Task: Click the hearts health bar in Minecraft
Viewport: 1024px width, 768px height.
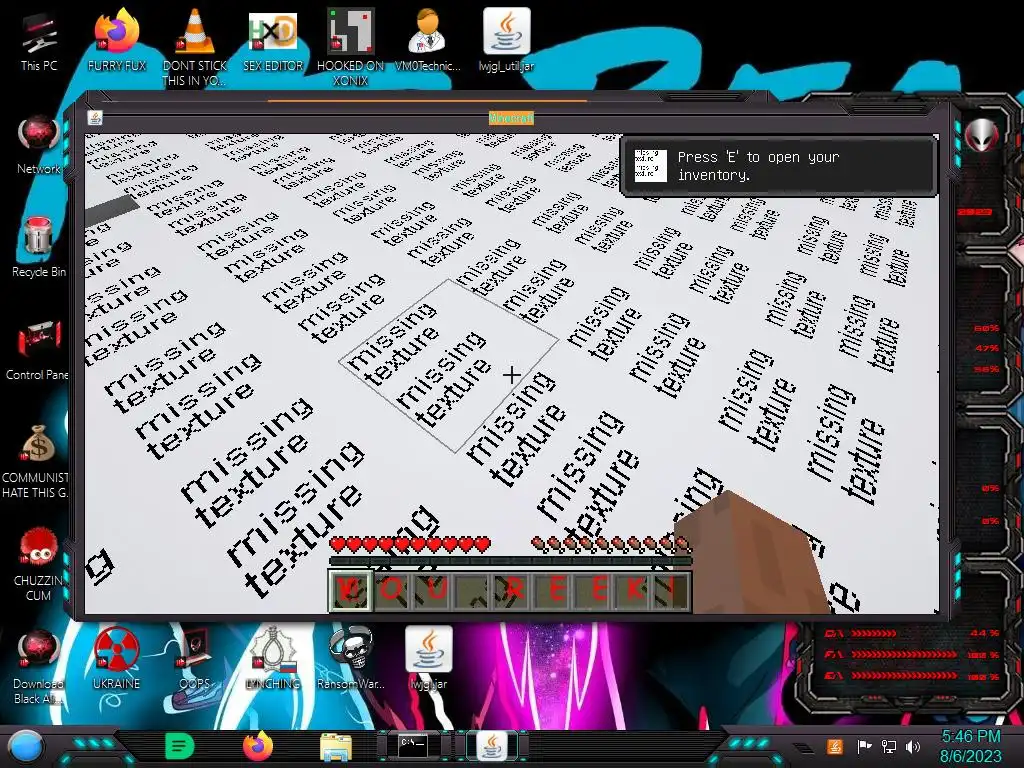Action: click(x=410, y=544)
